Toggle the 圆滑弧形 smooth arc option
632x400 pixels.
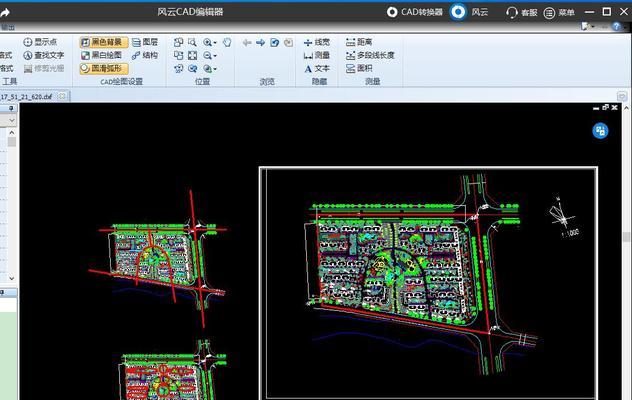point(104,69)
